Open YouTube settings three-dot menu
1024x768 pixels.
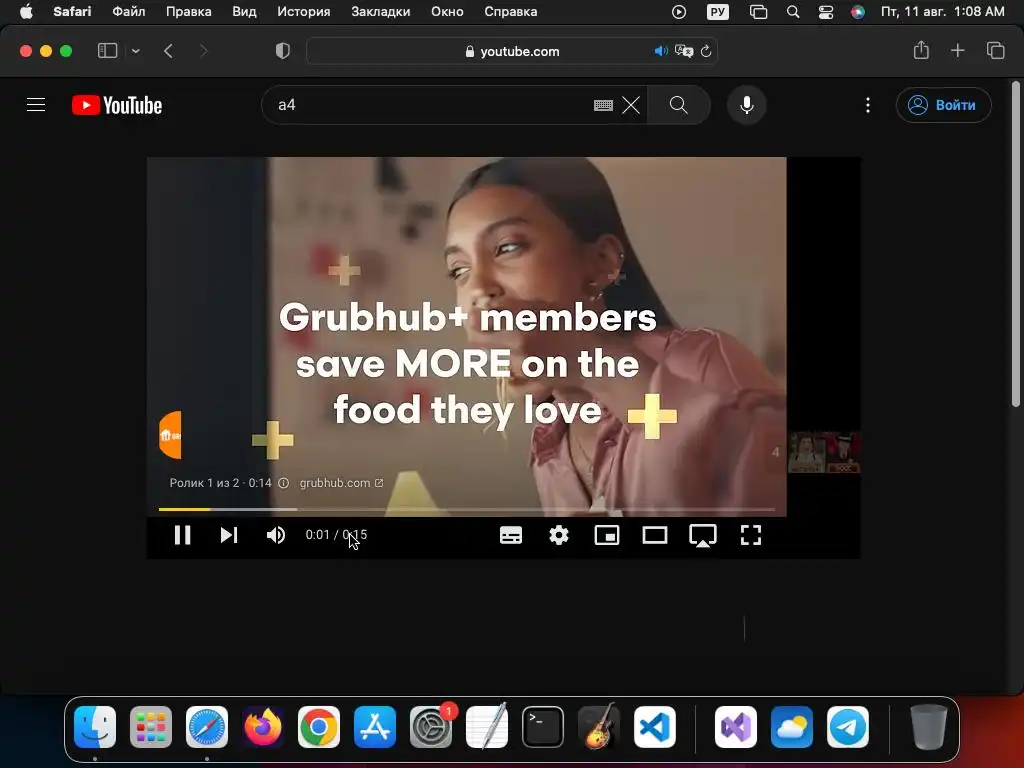[x=868, y=105]
